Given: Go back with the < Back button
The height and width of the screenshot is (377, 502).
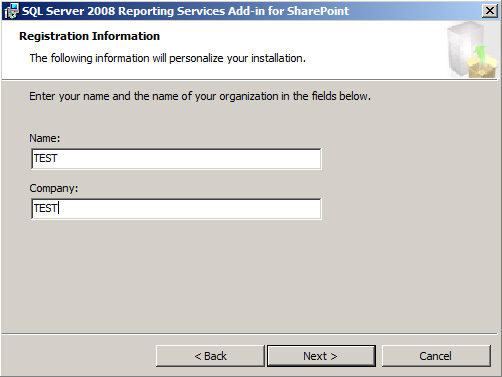Looking at the screenshot, I should tap(210, 356).
